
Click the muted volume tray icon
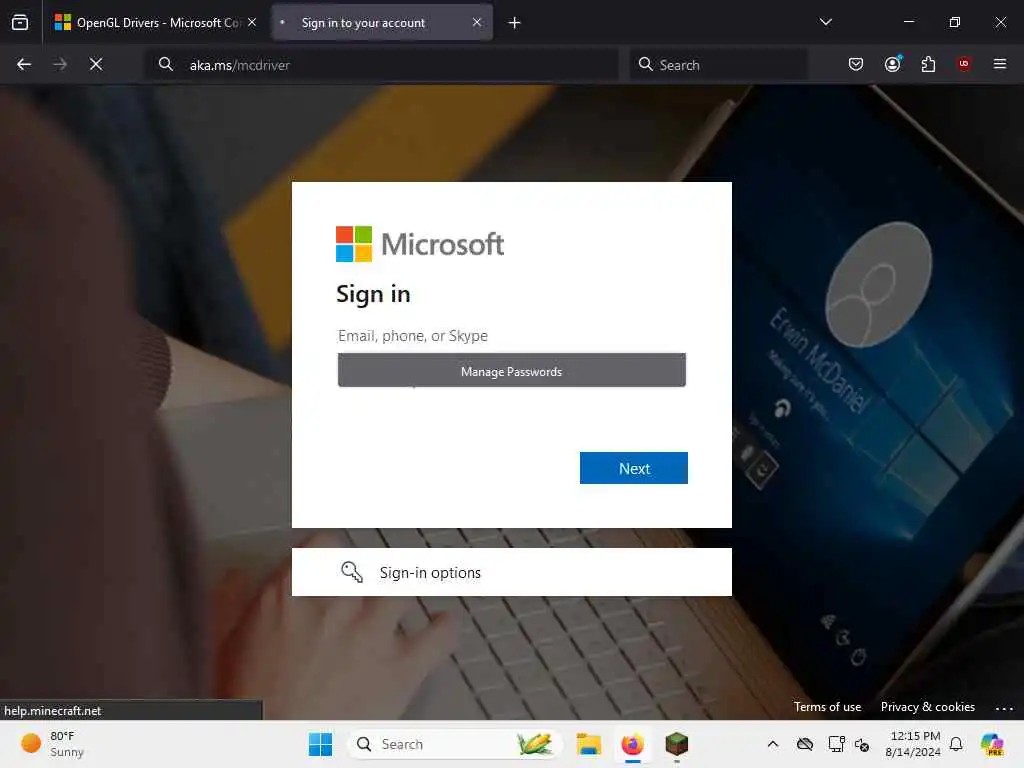pyautogui.click(x=862, y=745)
